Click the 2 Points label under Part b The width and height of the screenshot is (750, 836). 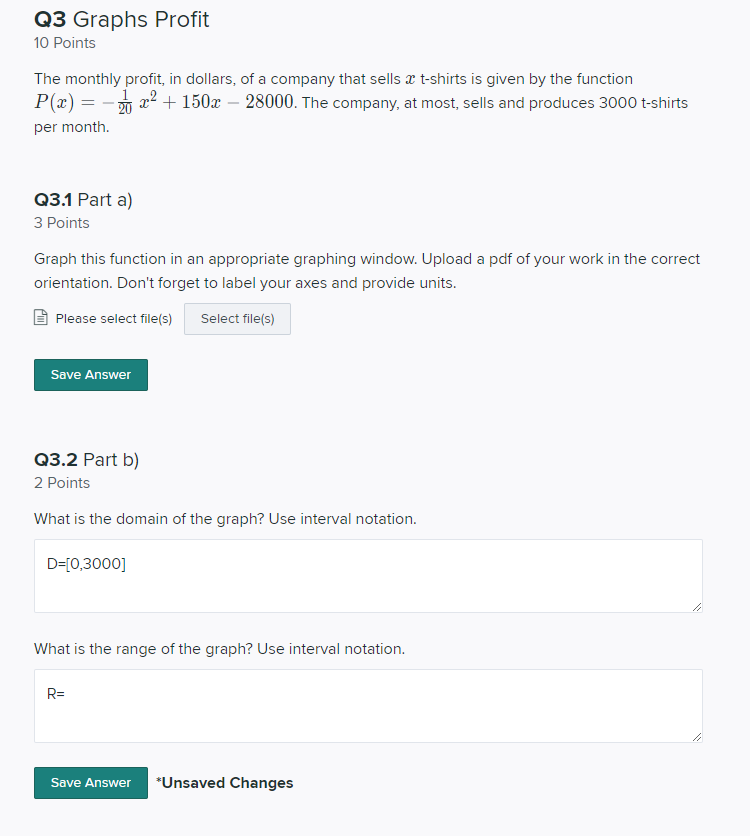61,483
